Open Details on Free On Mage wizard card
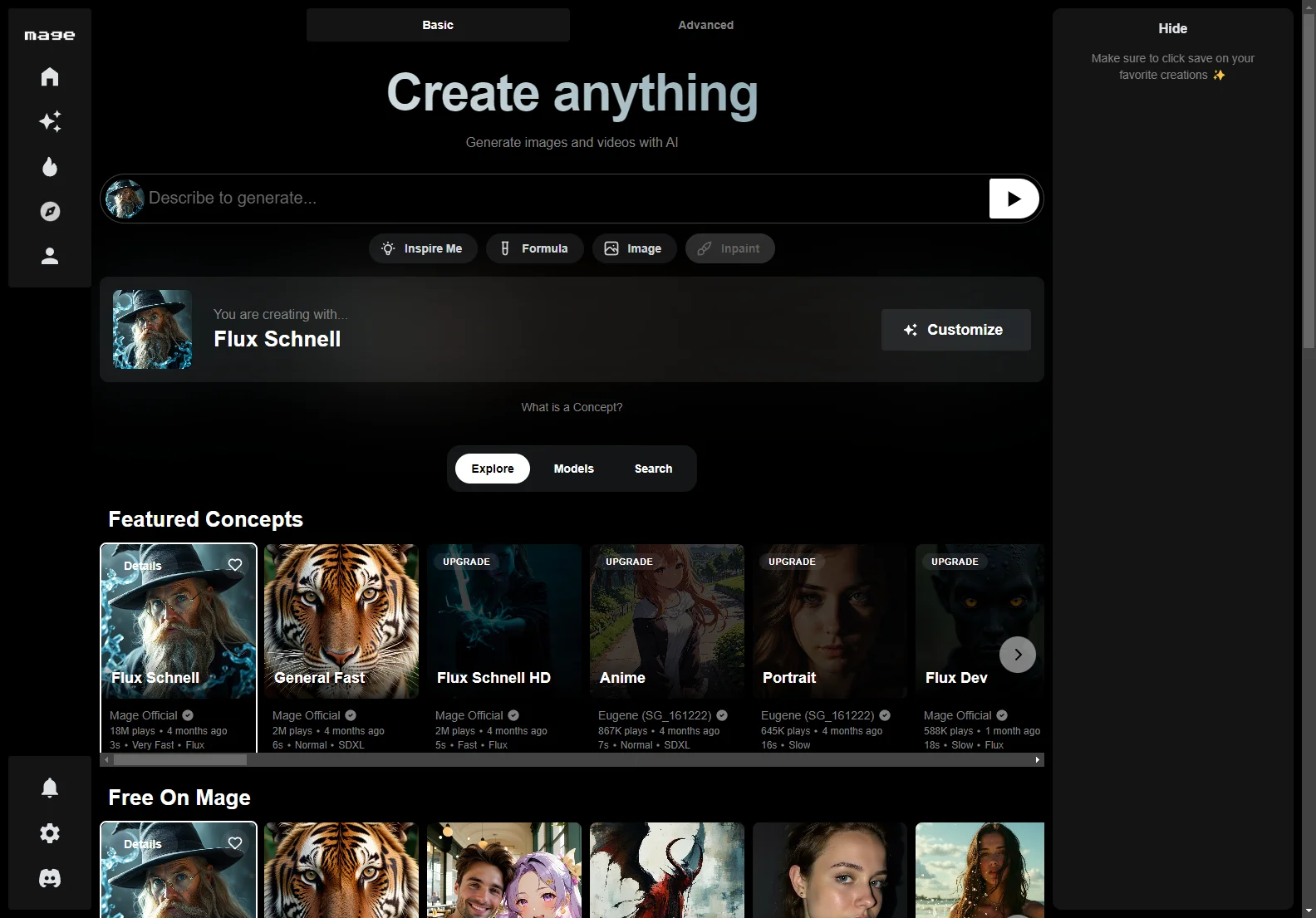Image resolution: width=1316 pixels, height=918 pixels. (x=143, y=844)
